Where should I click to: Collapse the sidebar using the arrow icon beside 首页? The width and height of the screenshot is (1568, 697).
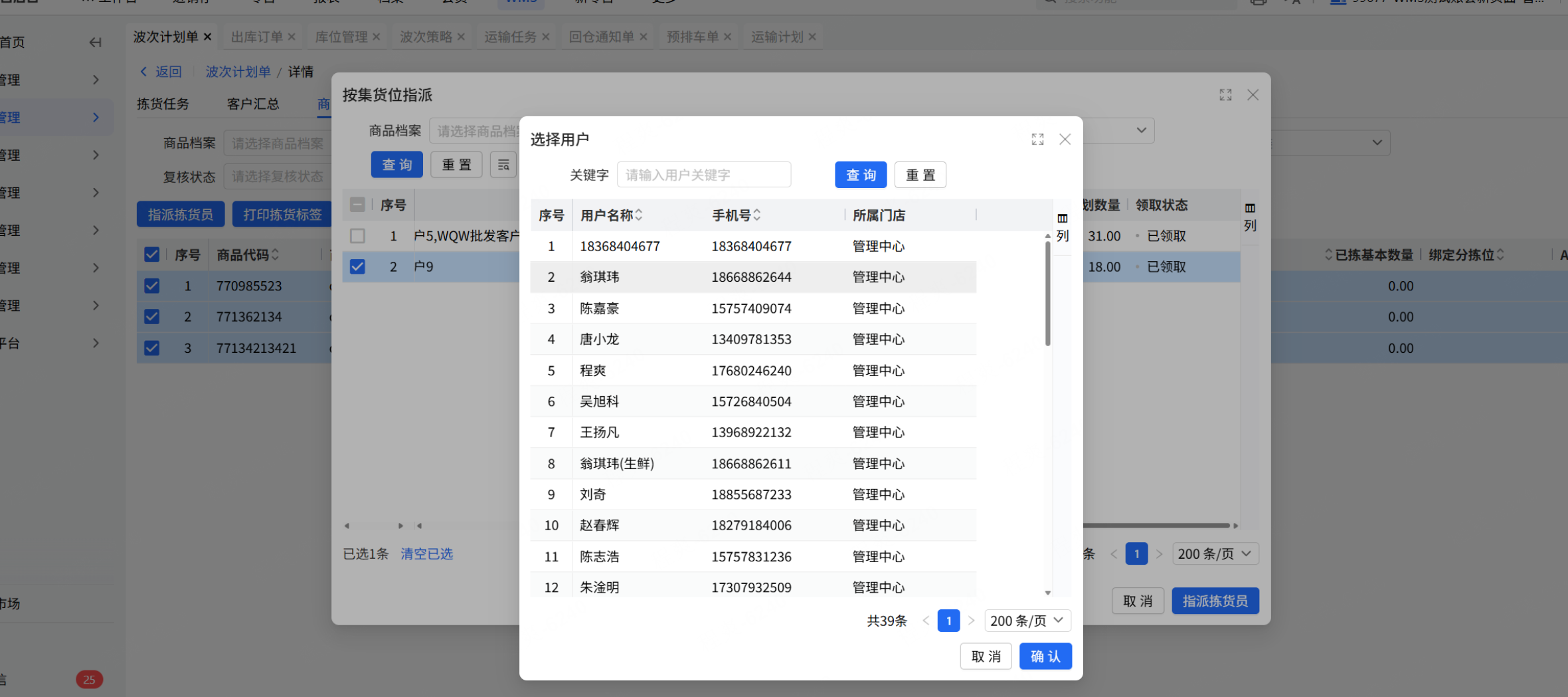point(96,43)
